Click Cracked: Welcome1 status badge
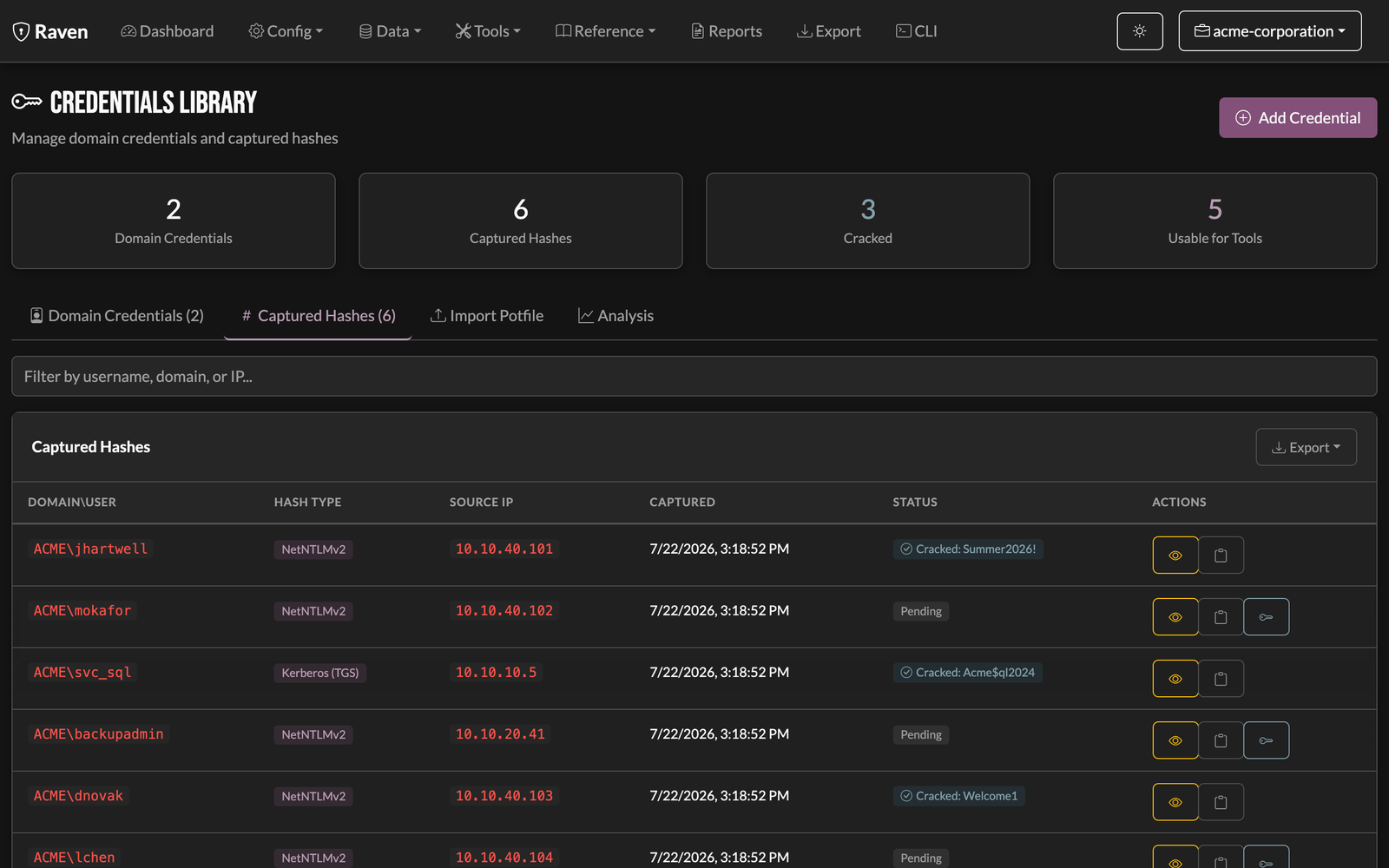This screenshot has height=868, width=1389. click(959, 796)
